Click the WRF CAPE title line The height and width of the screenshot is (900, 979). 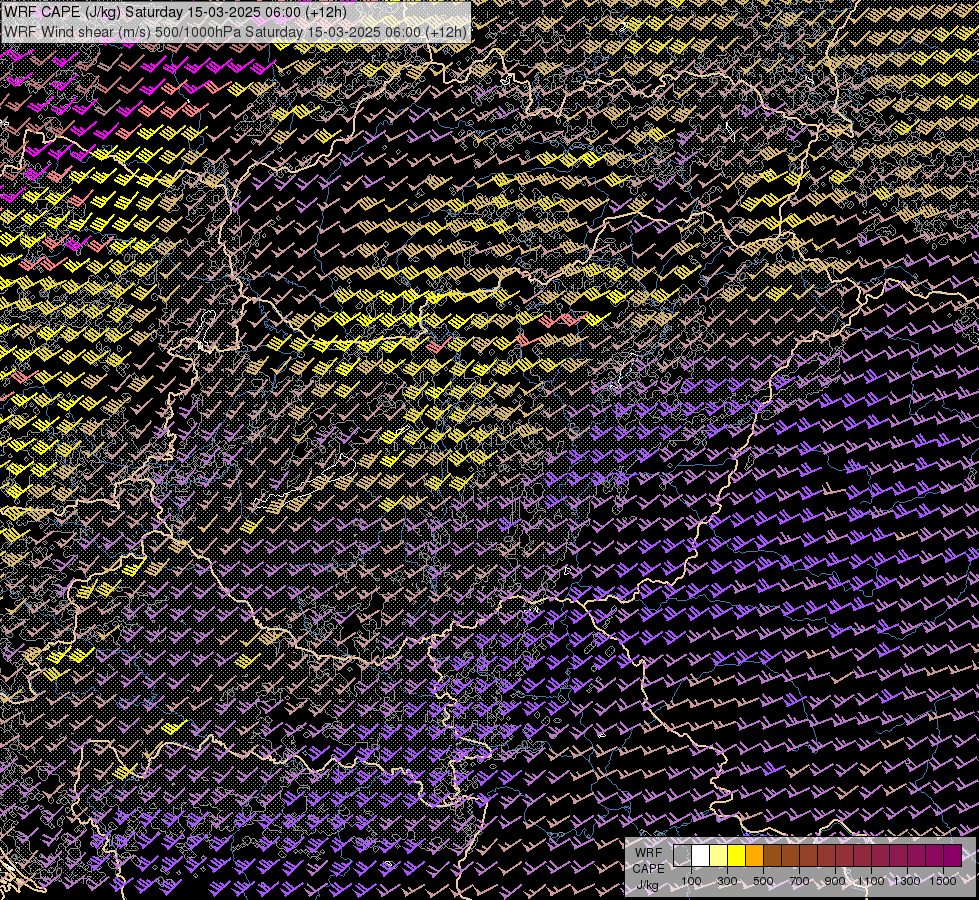(175, 12)
